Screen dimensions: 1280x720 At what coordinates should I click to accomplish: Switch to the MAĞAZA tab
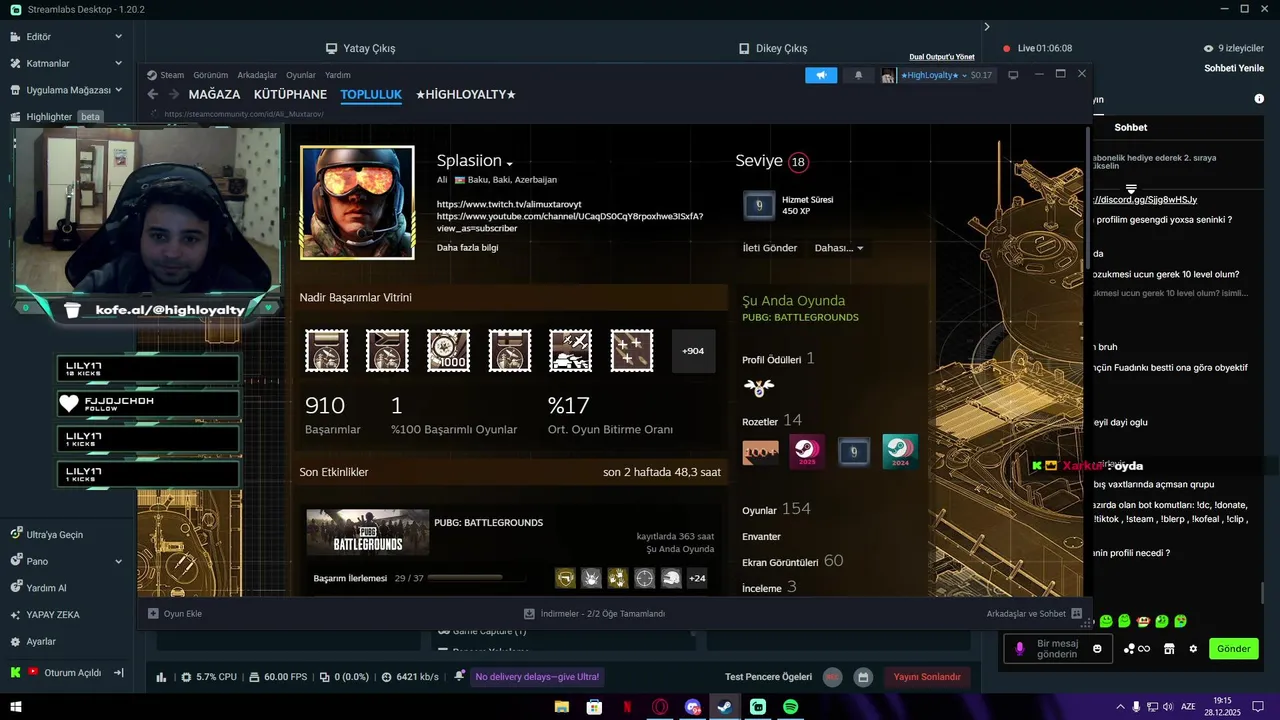214,94
